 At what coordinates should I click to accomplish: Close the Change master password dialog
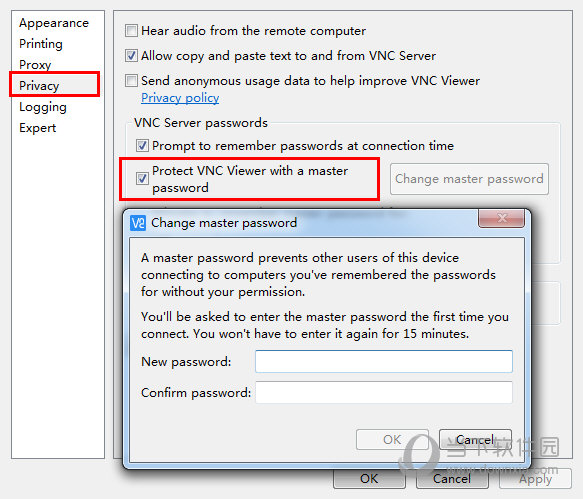[501, 218]
